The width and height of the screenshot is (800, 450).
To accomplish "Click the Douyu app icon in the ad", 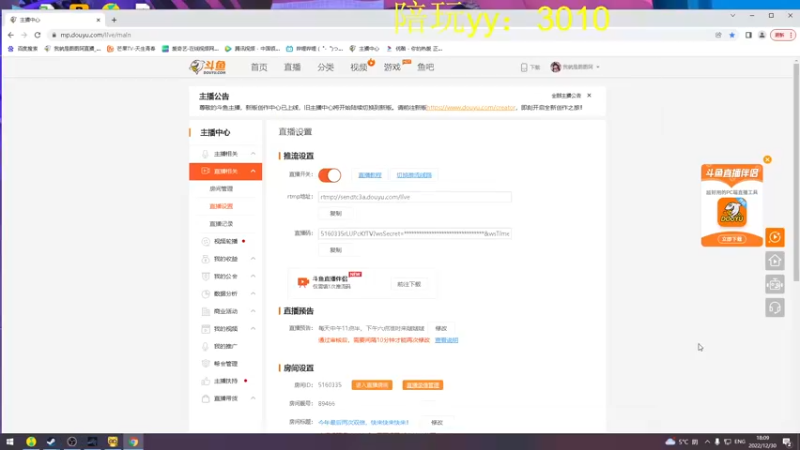I will tap(732, 212).
